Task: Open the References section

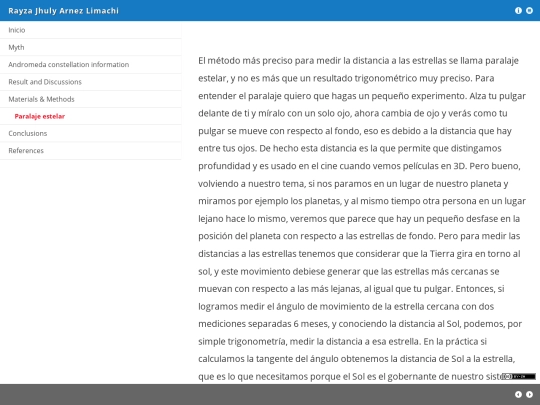Action: coord(91,150)
